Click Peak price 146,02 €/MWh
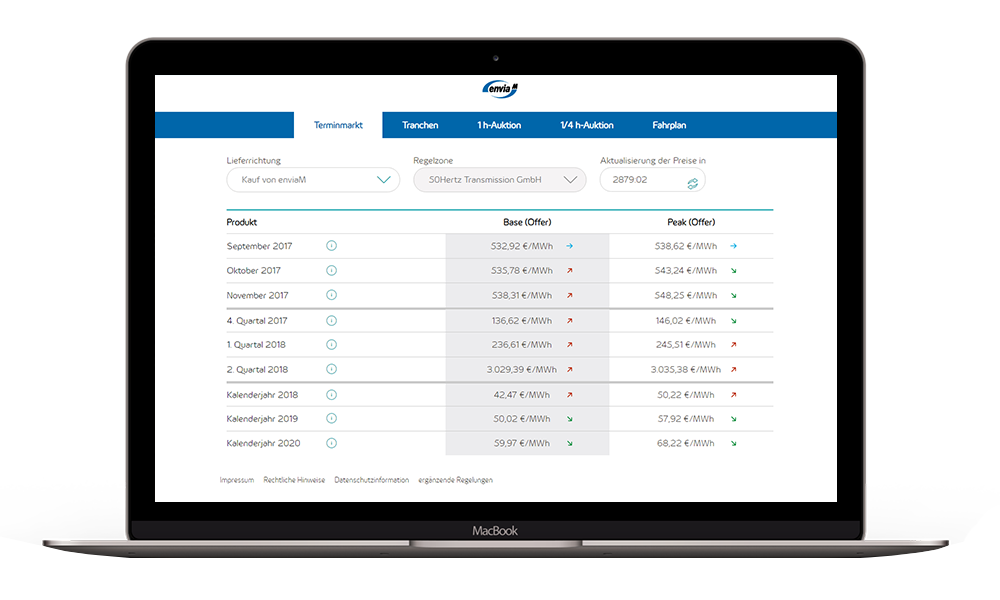 [x=686, y=321]
